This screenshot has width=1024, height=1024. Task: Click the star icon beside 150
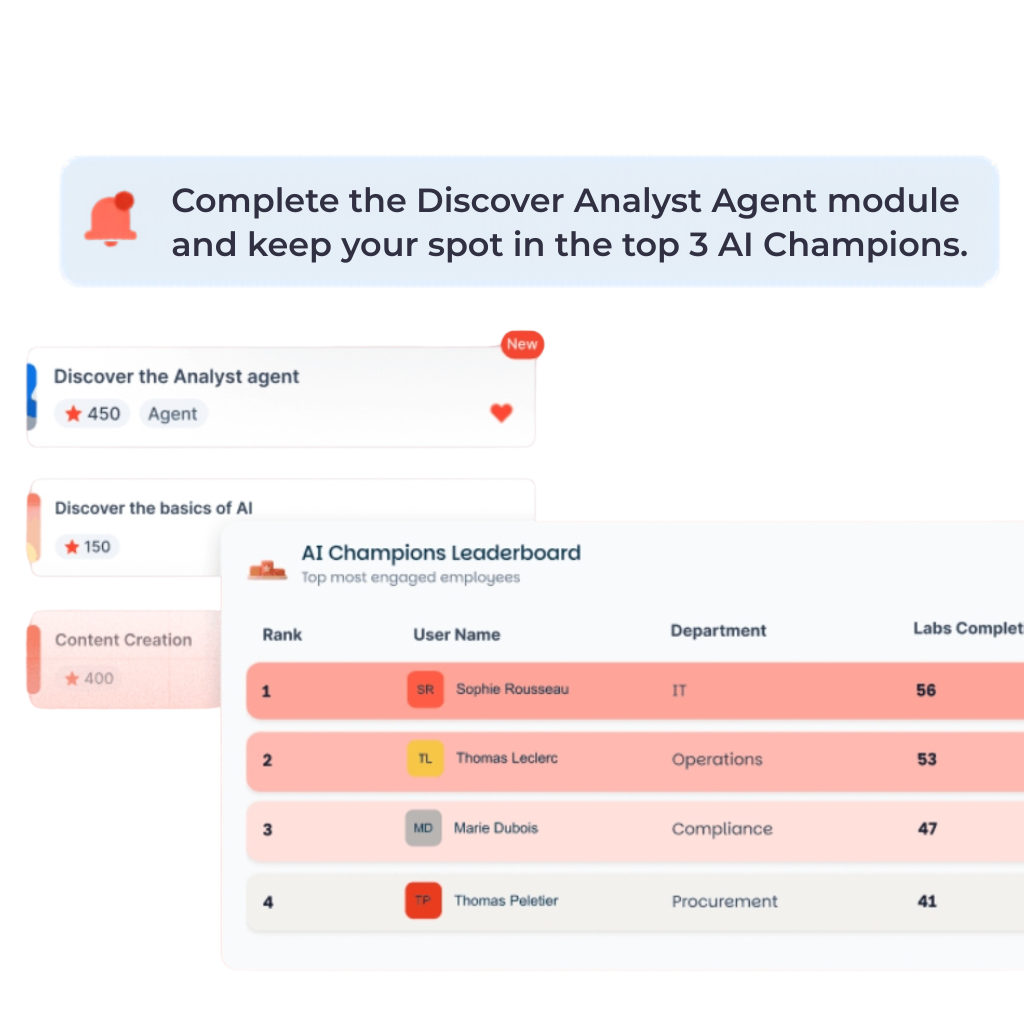tap(72, 547)
